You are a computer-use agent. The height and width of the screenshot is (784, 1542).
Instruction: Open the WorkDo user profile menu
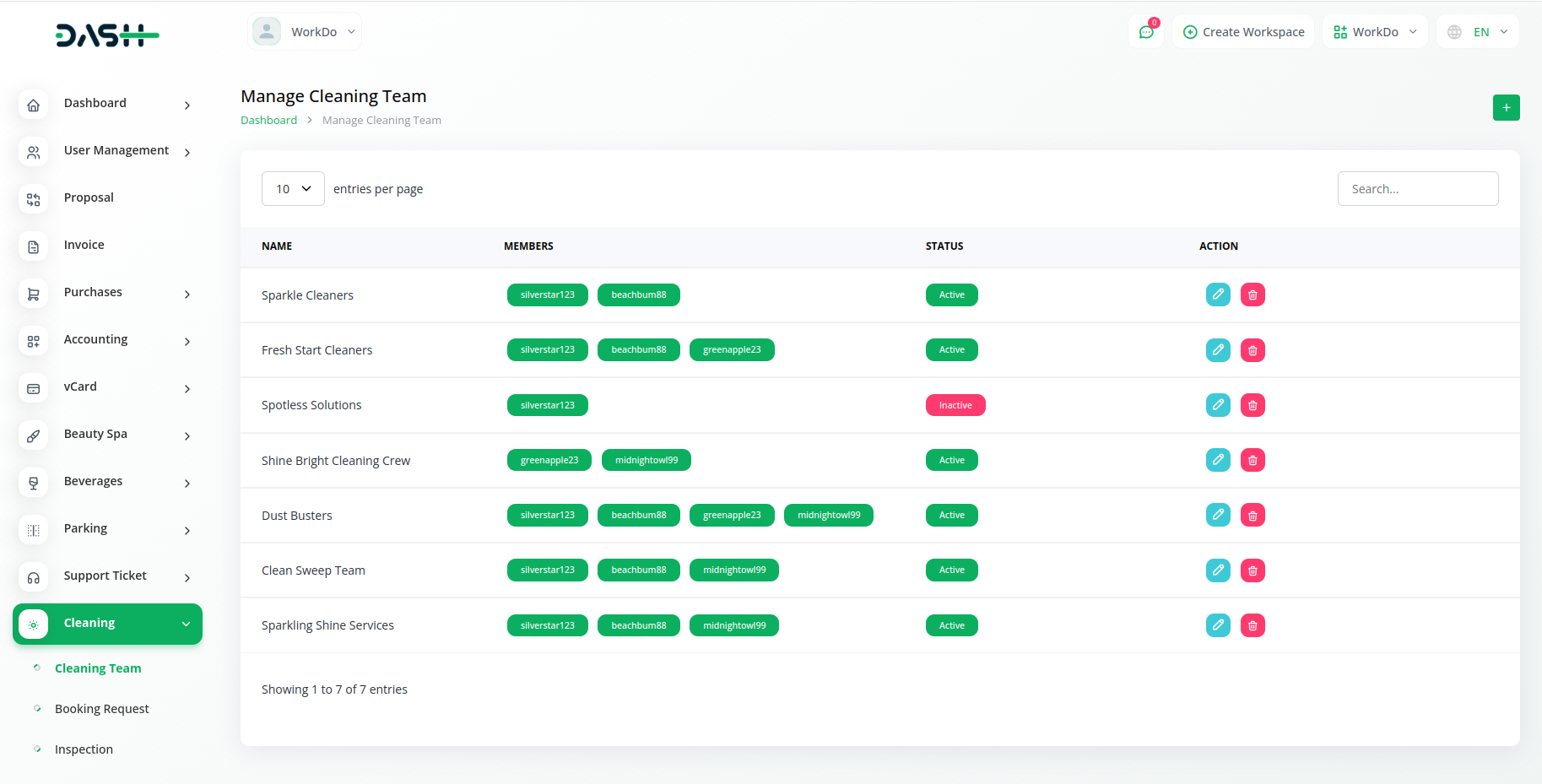click(305, 32)
